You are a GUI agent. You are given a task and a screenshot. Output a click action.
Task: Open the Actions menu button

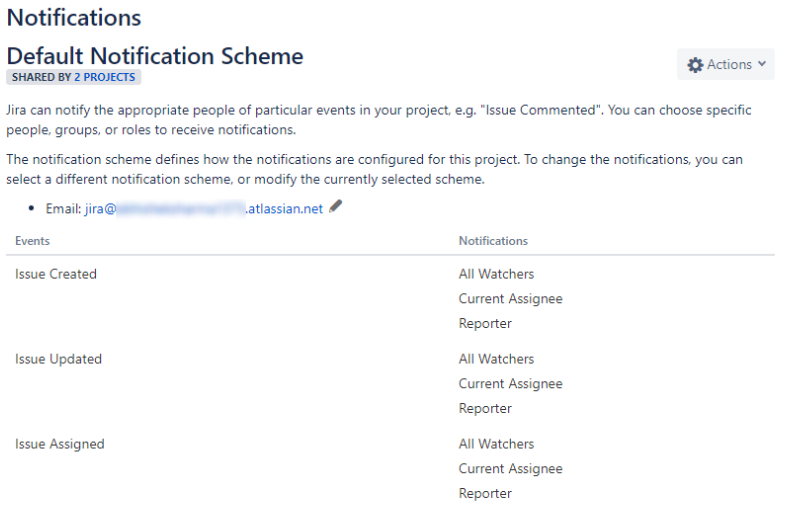pos(726,64)
